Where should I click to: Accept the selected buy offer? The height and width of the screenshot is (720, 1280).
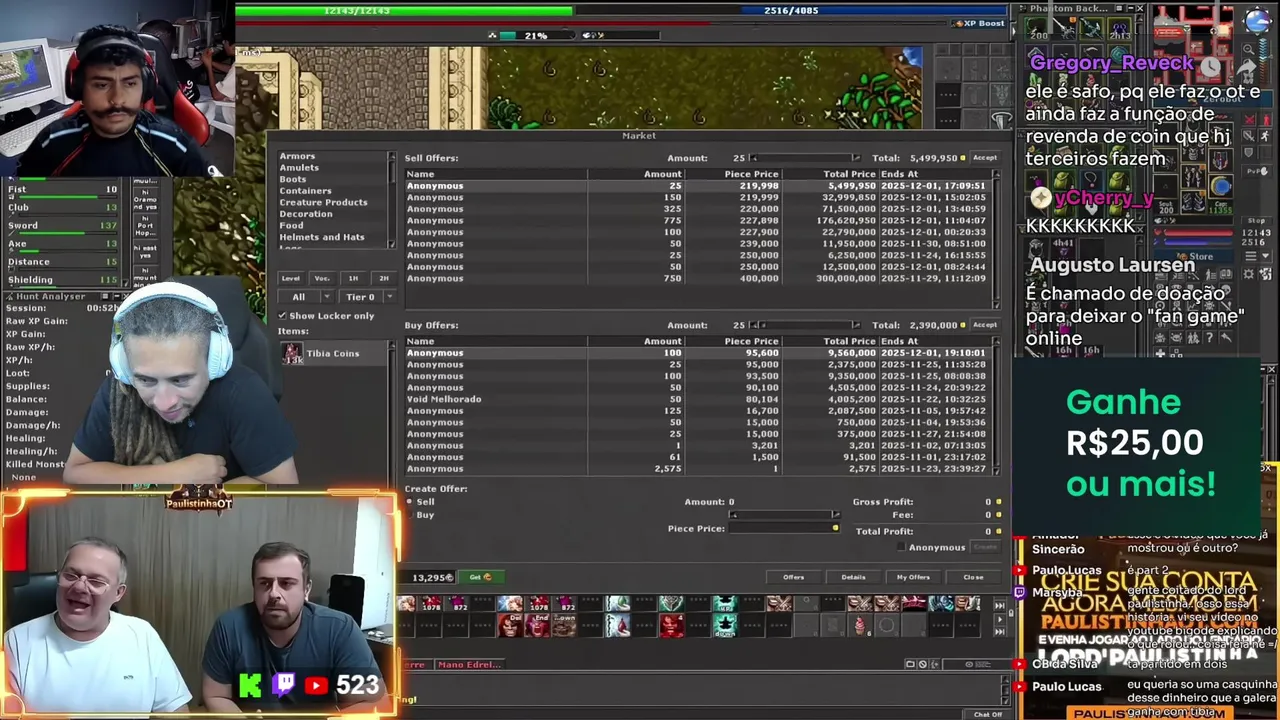[x=985, y=325]
